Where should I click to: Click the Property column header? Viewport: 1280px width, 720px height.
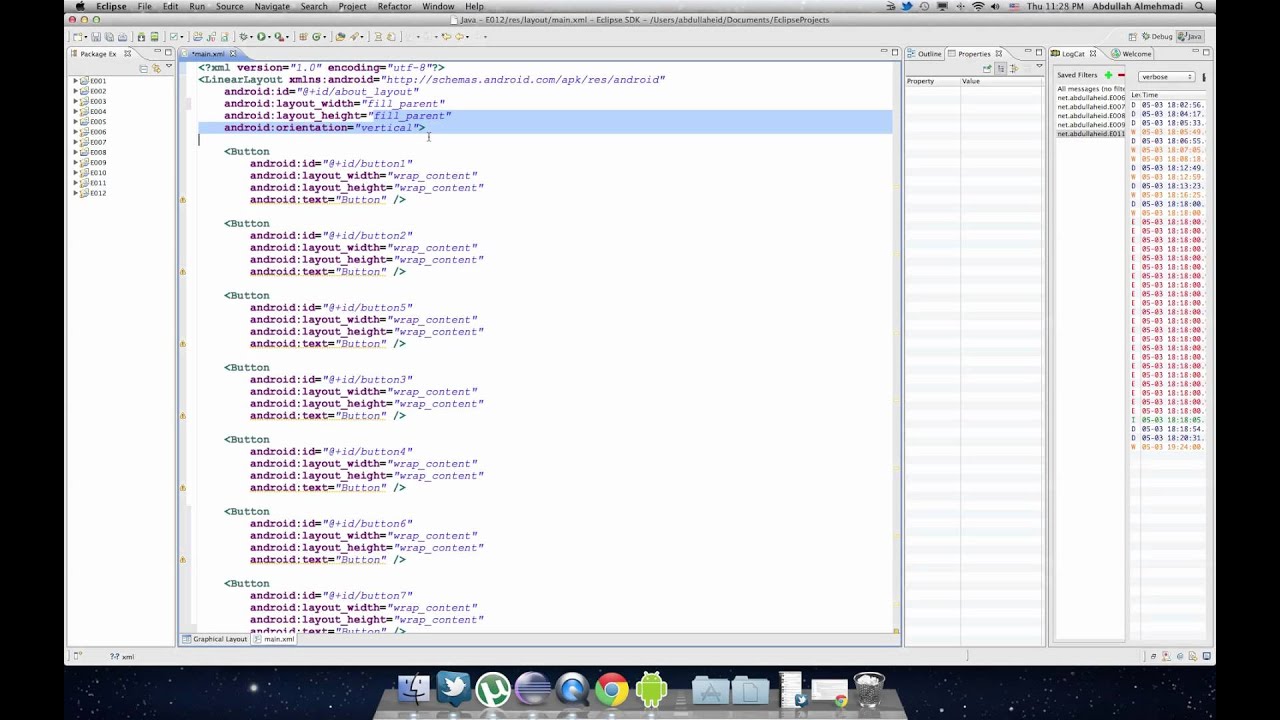point(933,81)
